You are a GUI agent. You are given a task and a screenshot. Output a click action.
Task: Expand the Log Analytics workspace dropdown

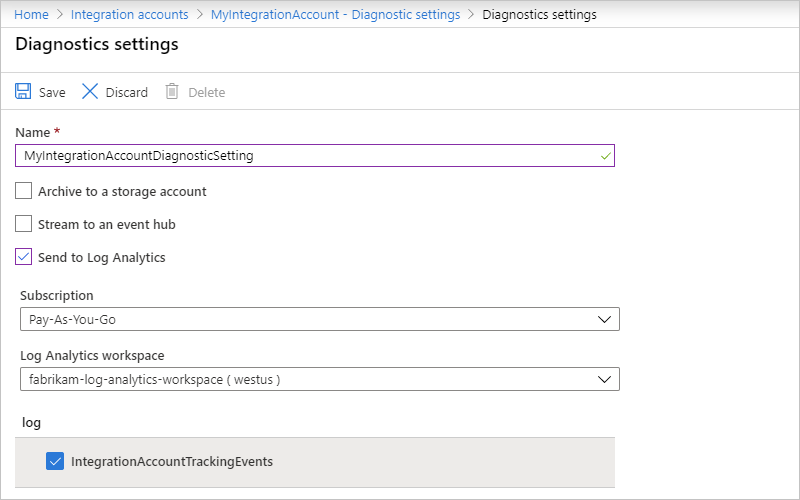319,379
